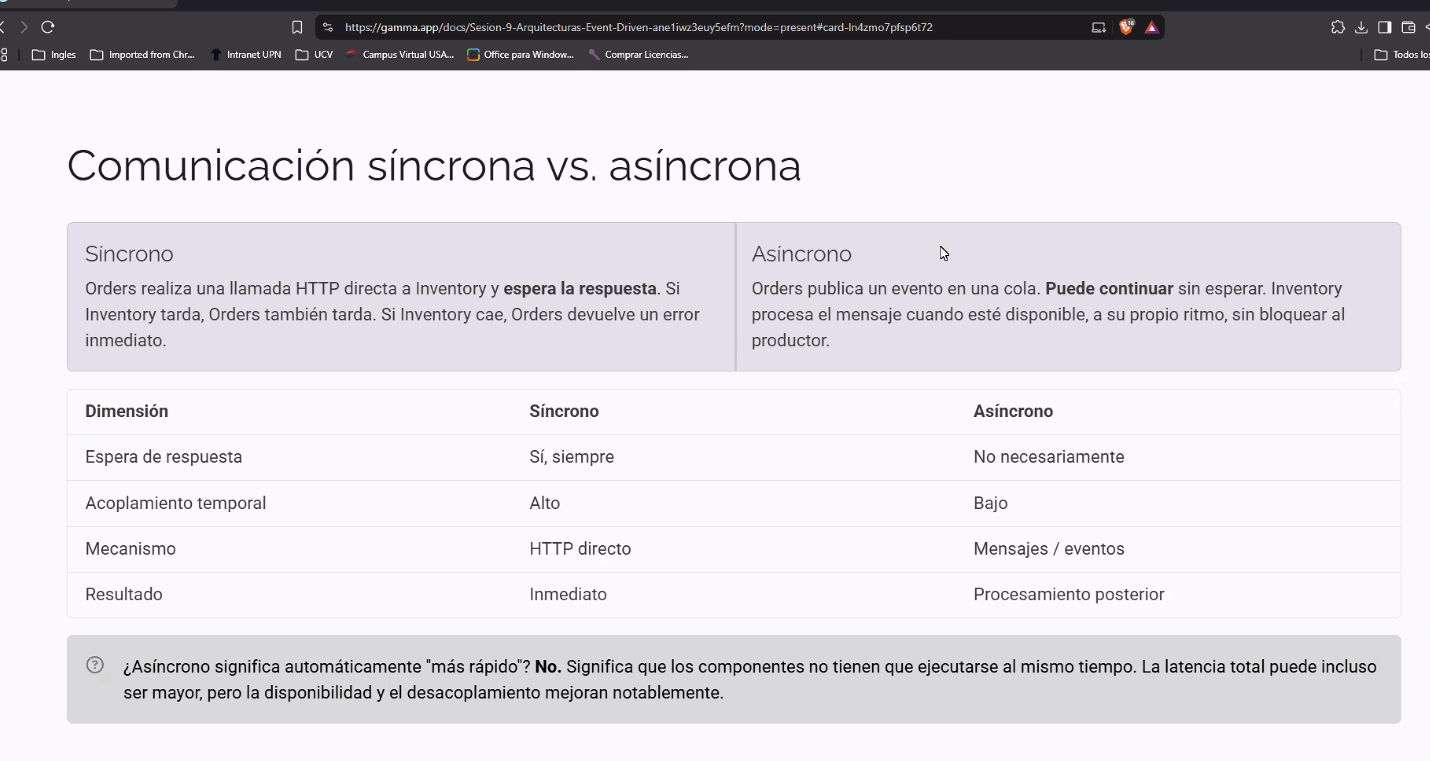
Task: Click the install app icon in address bar
Action: point(1099,27)
